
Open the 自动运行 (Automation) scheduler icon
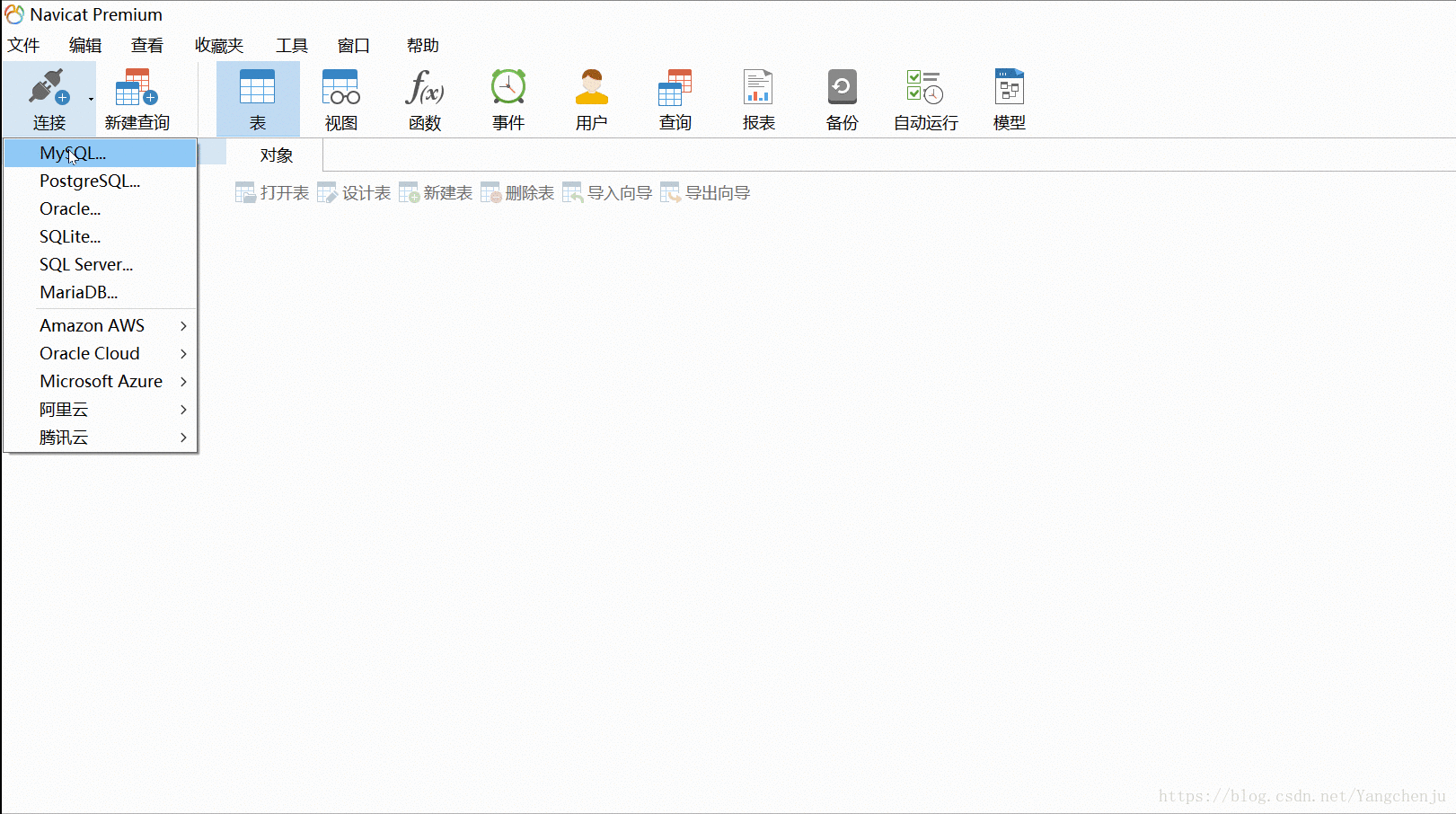click(924, 97)
